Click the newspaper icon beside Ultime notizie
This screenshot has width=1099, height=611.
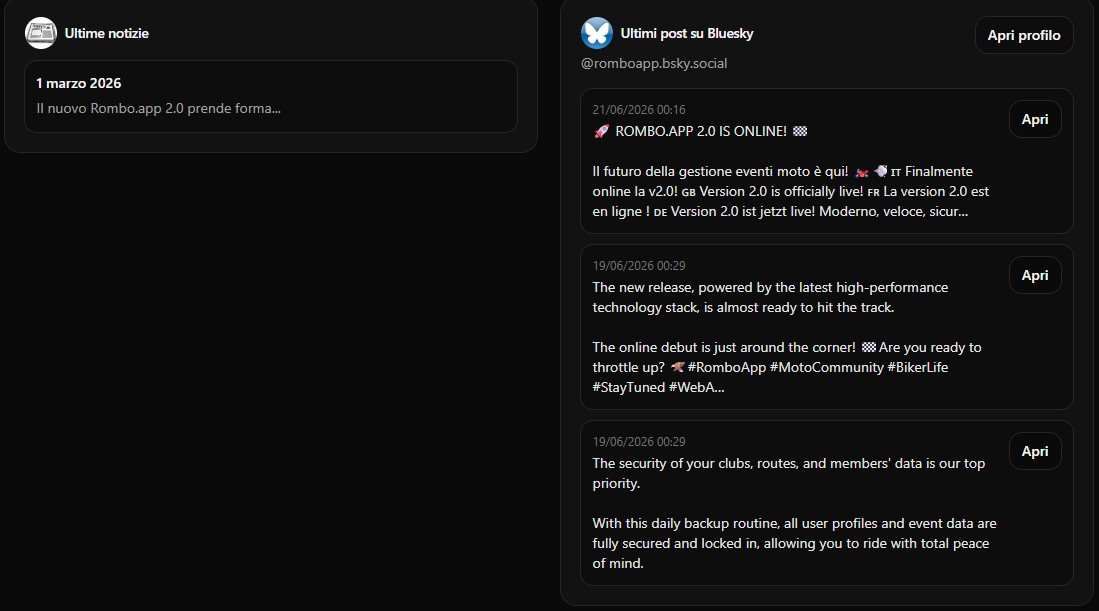tap(41, 33)
